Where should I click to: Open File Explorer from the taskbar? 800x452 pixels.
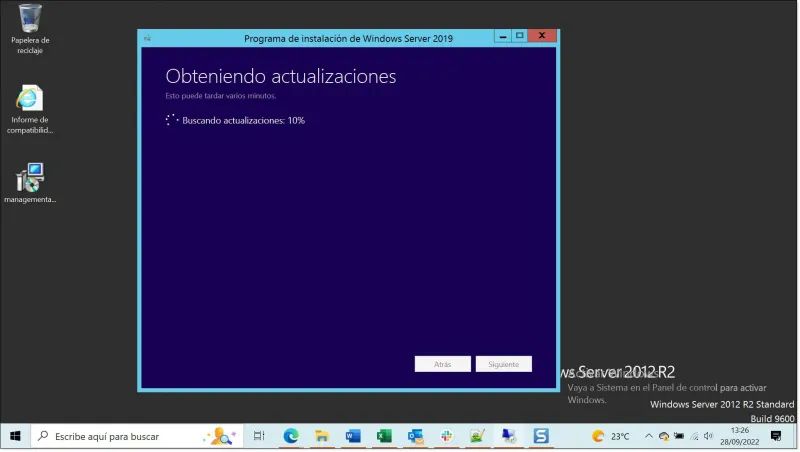(x=322, y=436)
